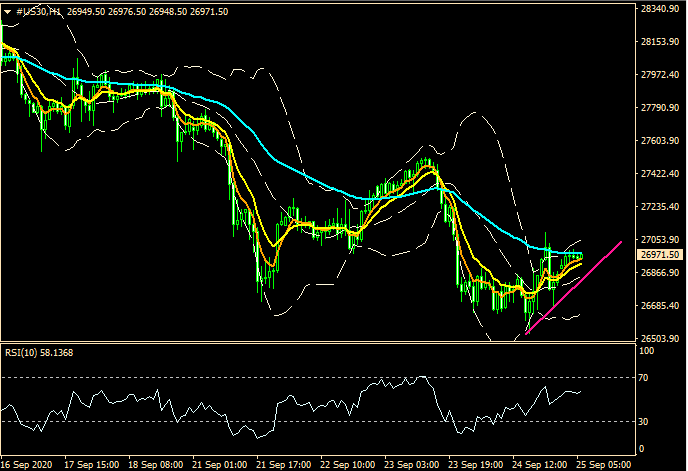Image resolution: width=688 pixels, height=471 pixels.
Task: Click the RSI 30 level label
Action: click(646, 421)
